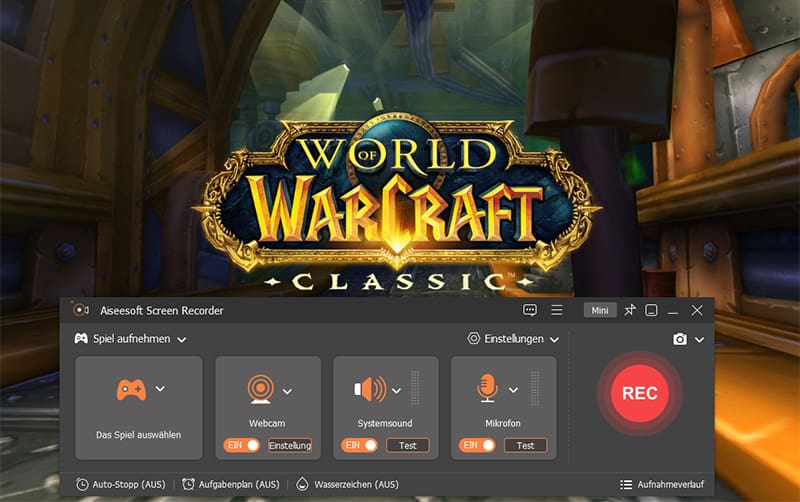Open the dropdown arrow beside the camera icon

[699, 340]
